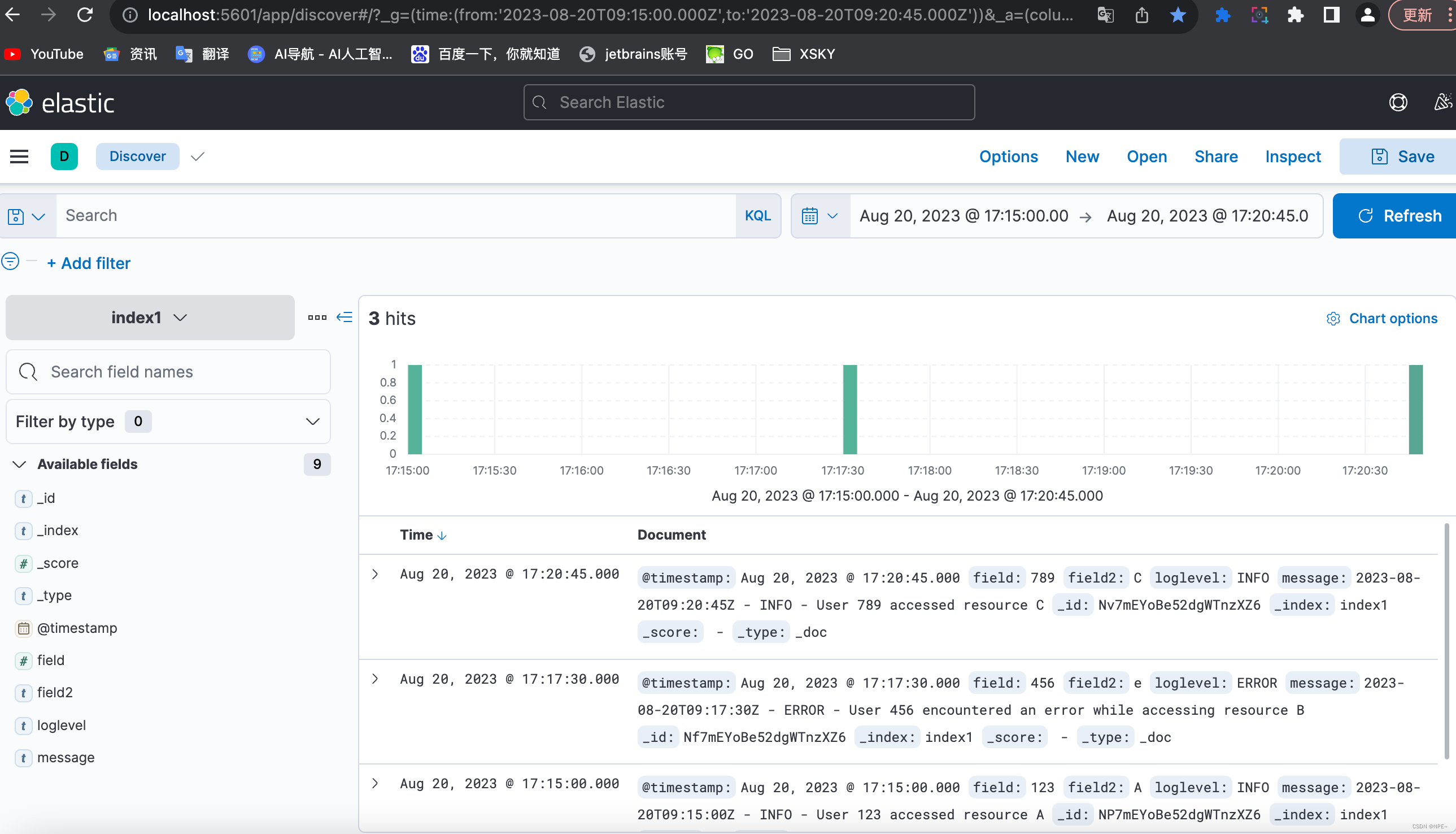
Task: Click the filter options circle icon
Action: pos(10,262)
